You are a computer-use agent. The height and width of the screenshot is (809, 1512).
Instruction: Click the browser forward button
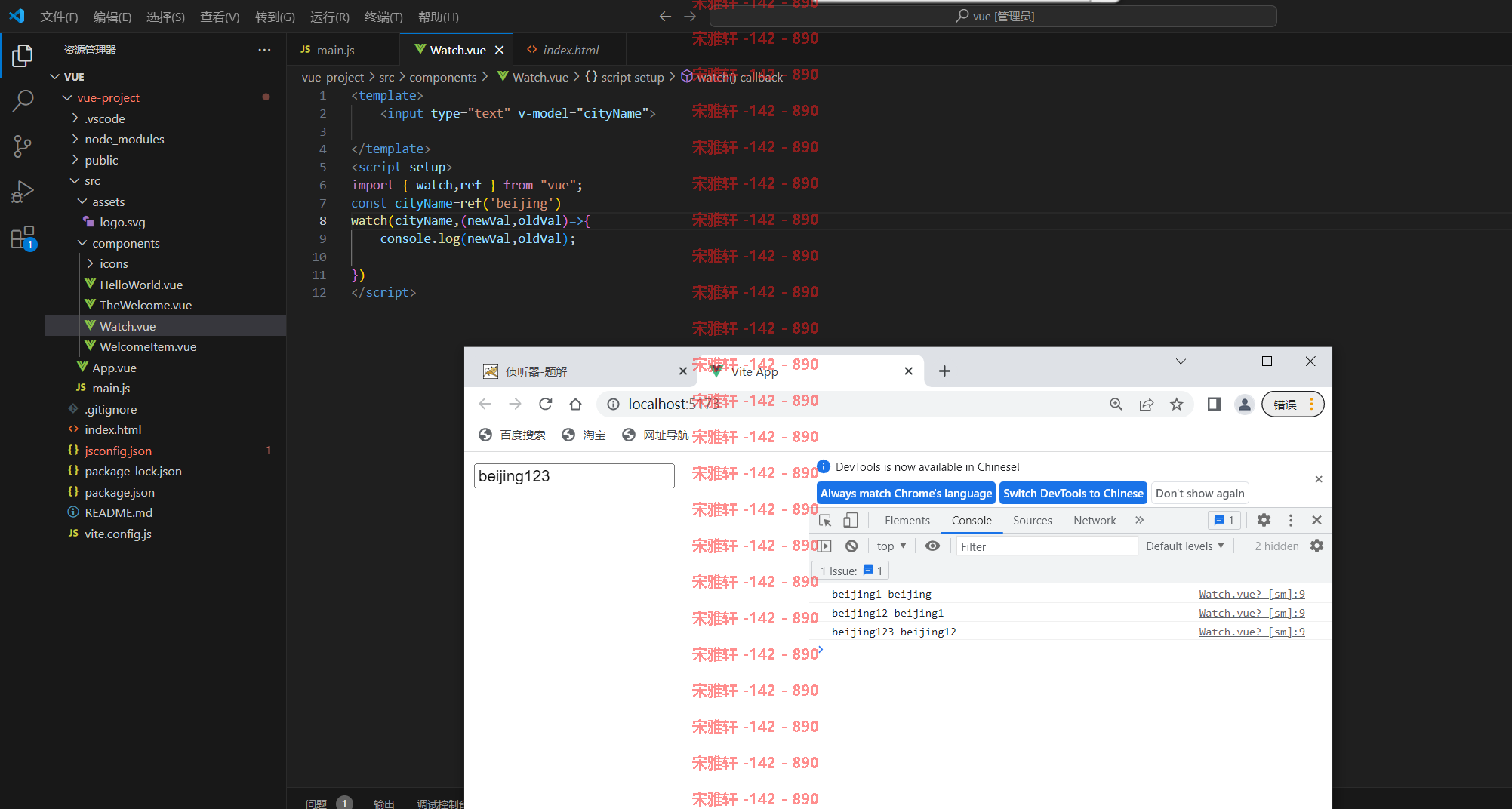pos(515,404)
